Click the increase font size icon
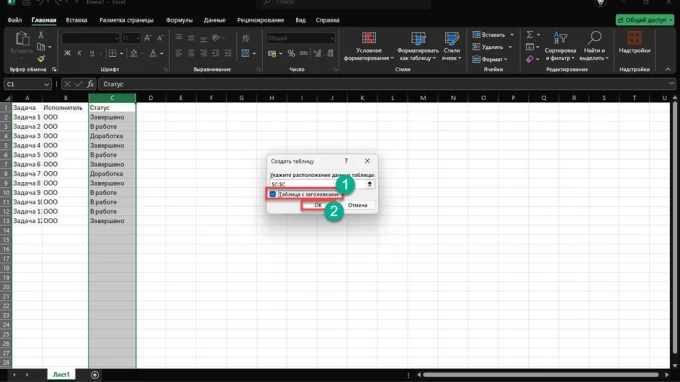680x382 pixels. pos(148,38)
